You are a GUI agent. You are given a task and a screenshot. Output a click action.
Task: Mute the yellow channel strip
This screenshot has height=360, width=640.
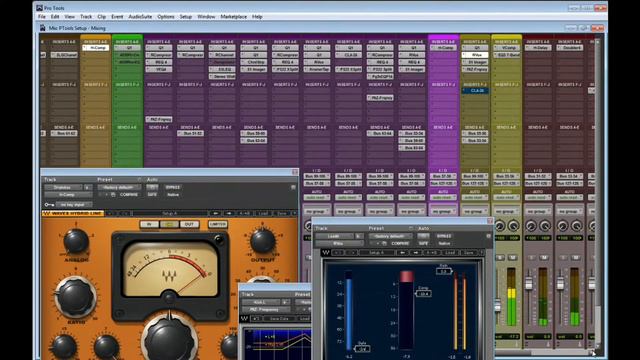click(513, 258)
